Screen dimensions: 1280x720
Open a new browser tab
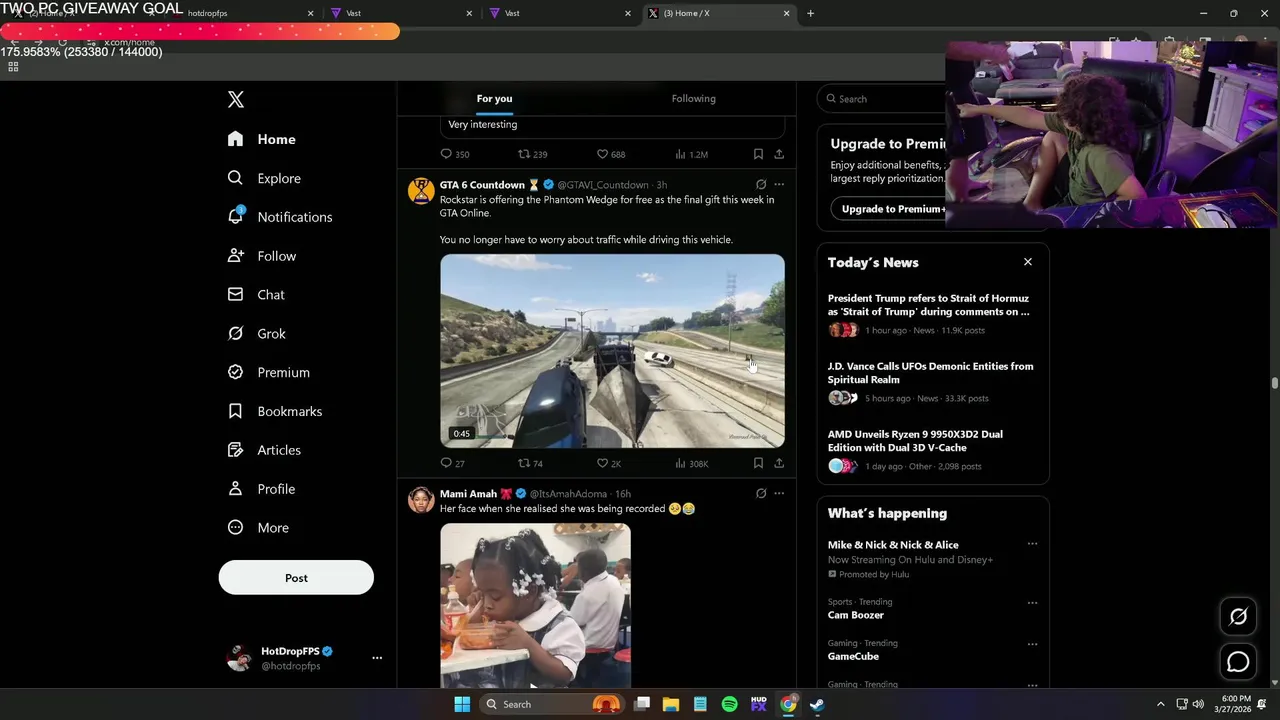click(x=810, y=13)
